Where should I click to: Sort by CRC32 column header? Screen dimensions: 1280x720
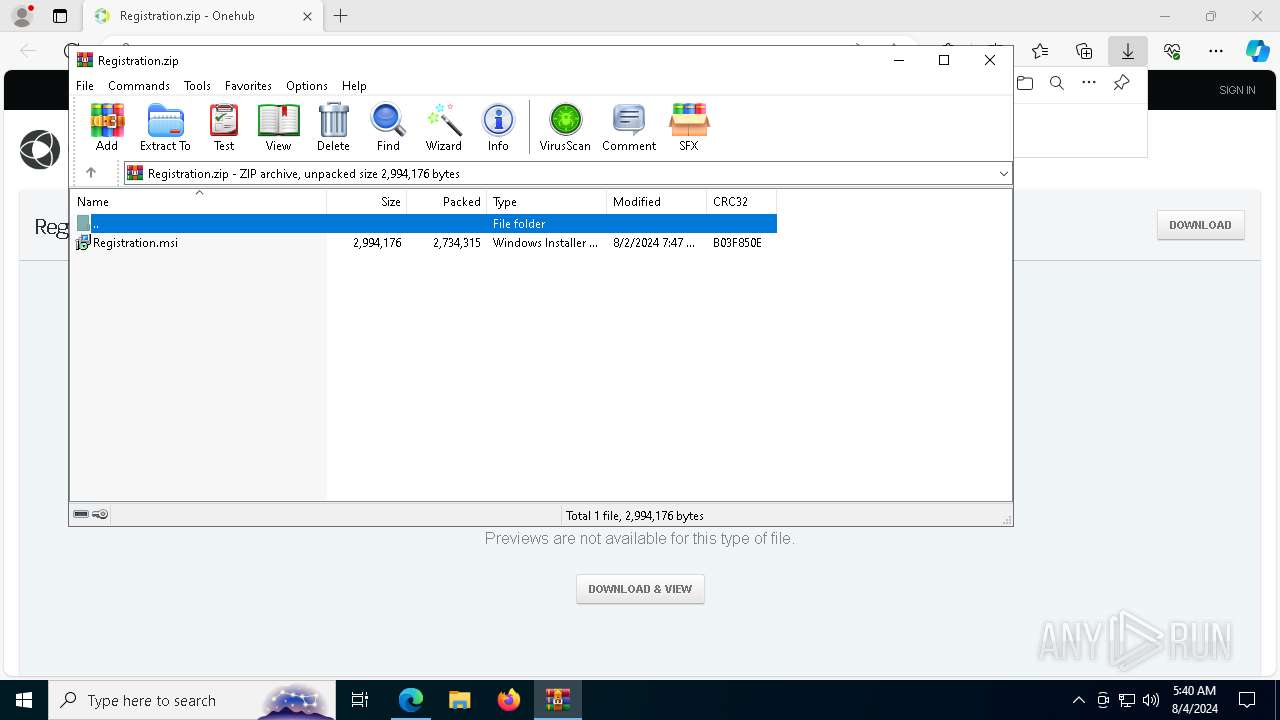[x=742, y=202]
